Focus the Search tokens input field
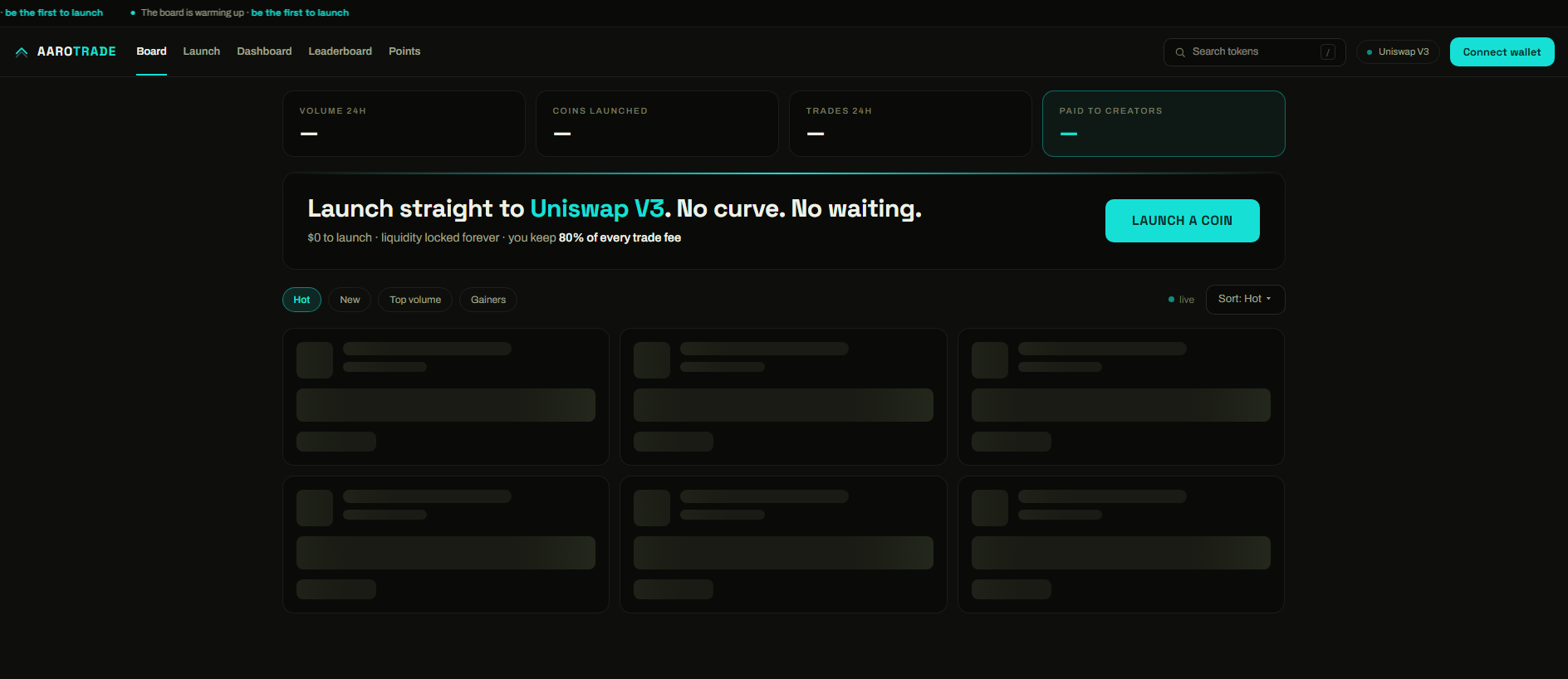This screenshot has width=1568, height=679. tap(1254, 52)
